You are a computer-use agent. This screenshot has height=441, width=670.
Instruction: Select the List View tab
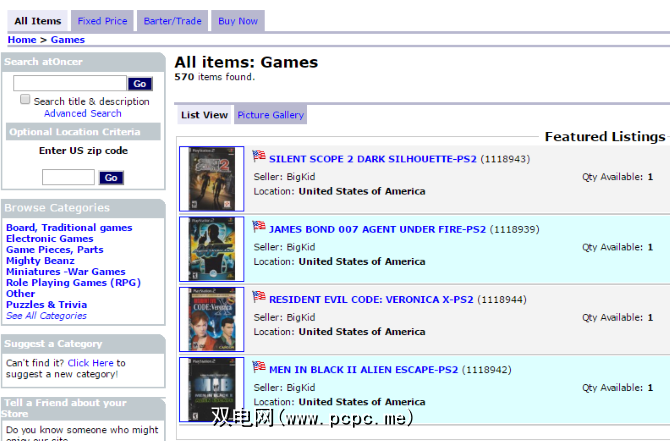click(204, 115)
